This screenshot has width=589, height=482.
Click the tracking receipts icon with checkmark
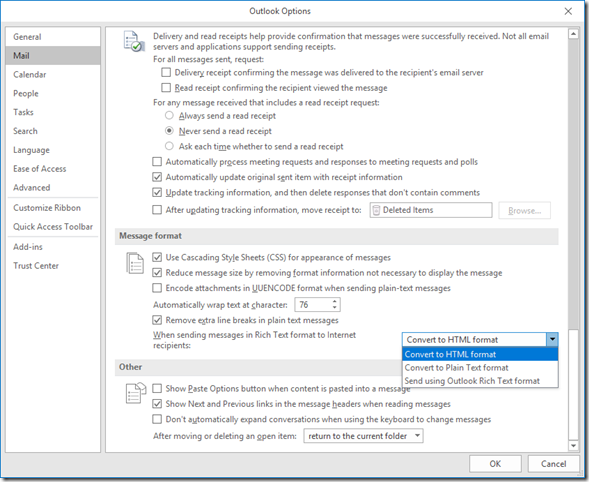(x=134, y=41)
